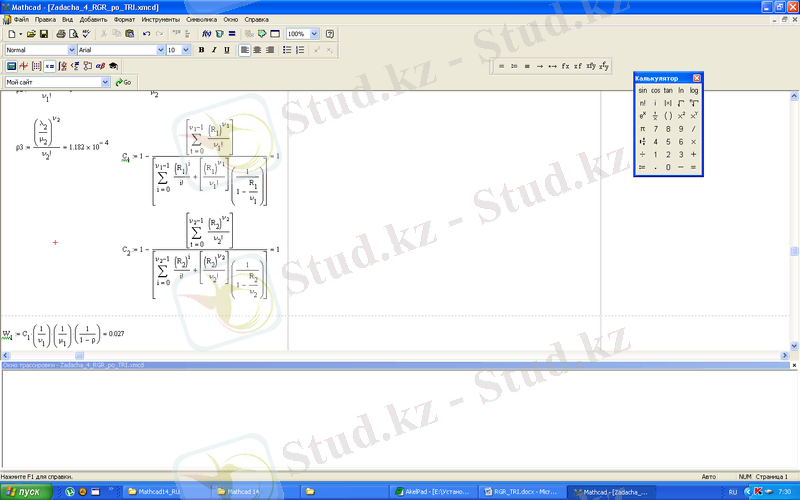Open the vector and matrix toolbar icon
800x500 pixels.
36,66
